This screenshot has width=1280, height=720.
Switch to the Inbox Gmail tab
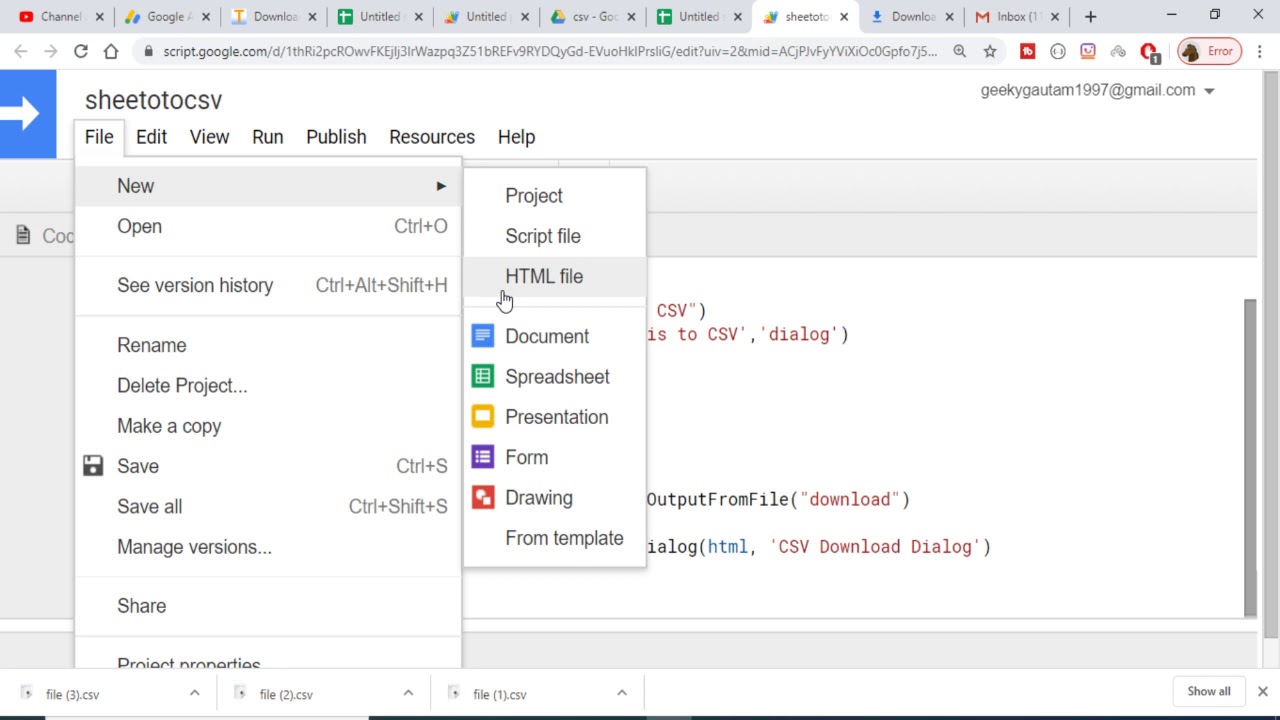pos(1010,17)
